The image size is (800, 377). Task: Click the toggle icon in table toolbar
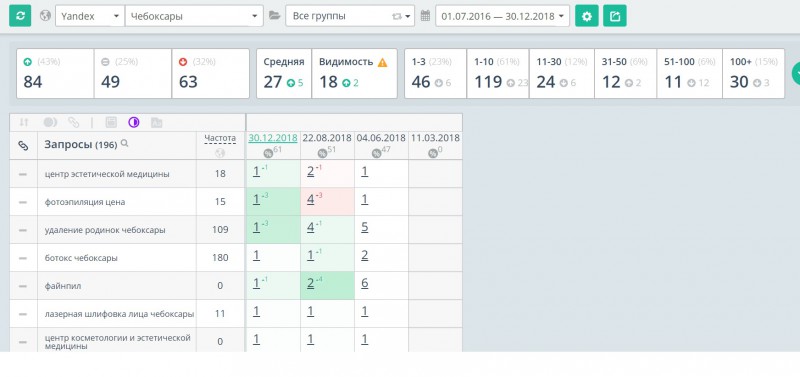50,122
